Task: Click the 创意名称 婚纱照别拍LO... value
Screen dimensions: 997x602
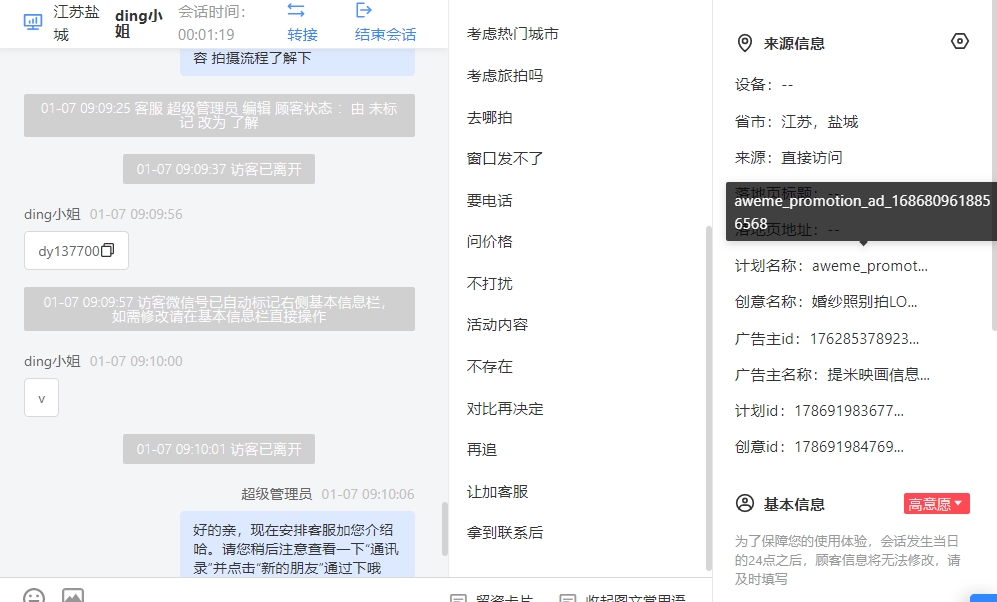Action: [x=864, y=302]
